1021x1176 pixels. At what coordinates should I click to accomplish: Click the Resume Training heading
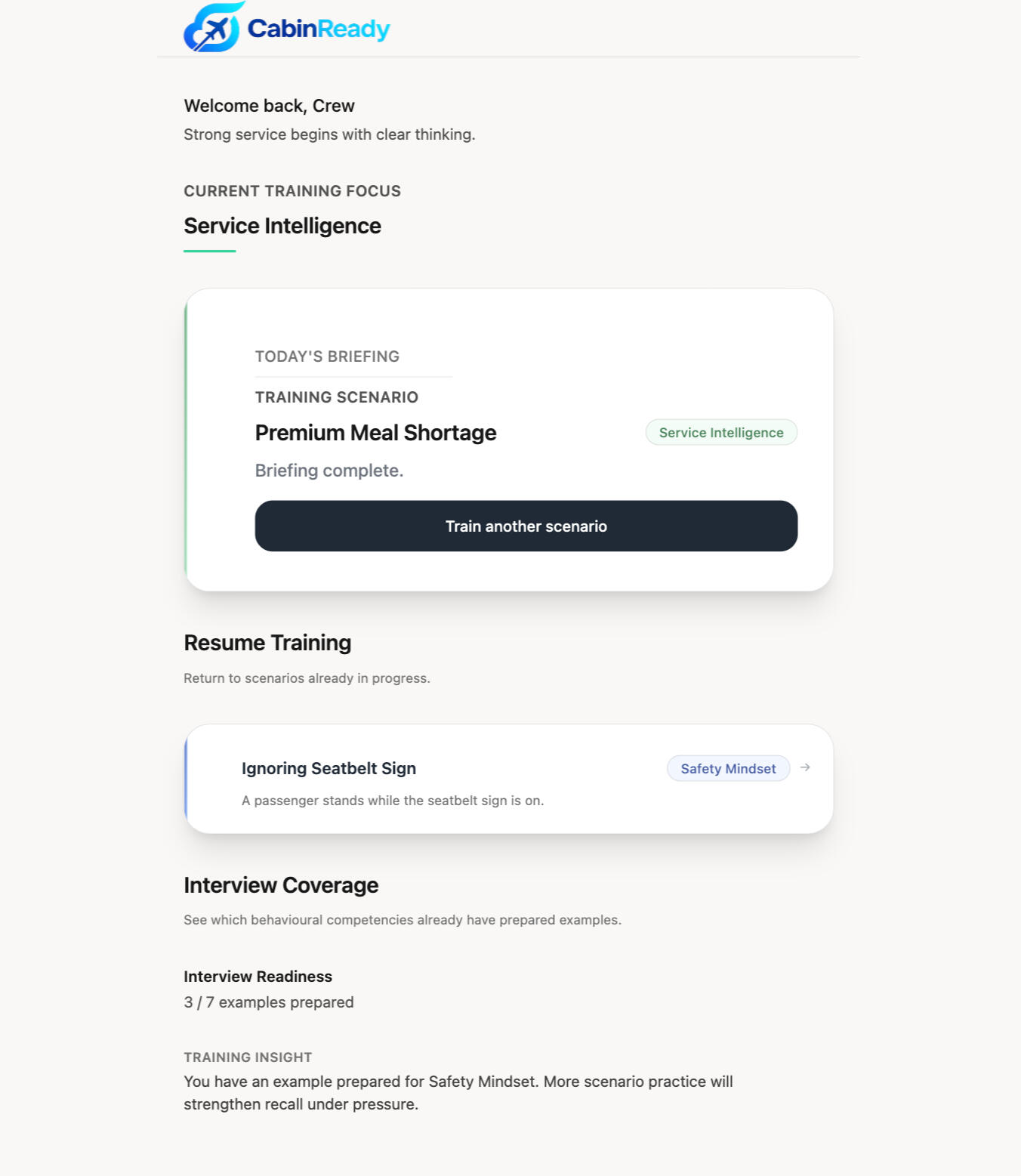(x=267, y=643)
